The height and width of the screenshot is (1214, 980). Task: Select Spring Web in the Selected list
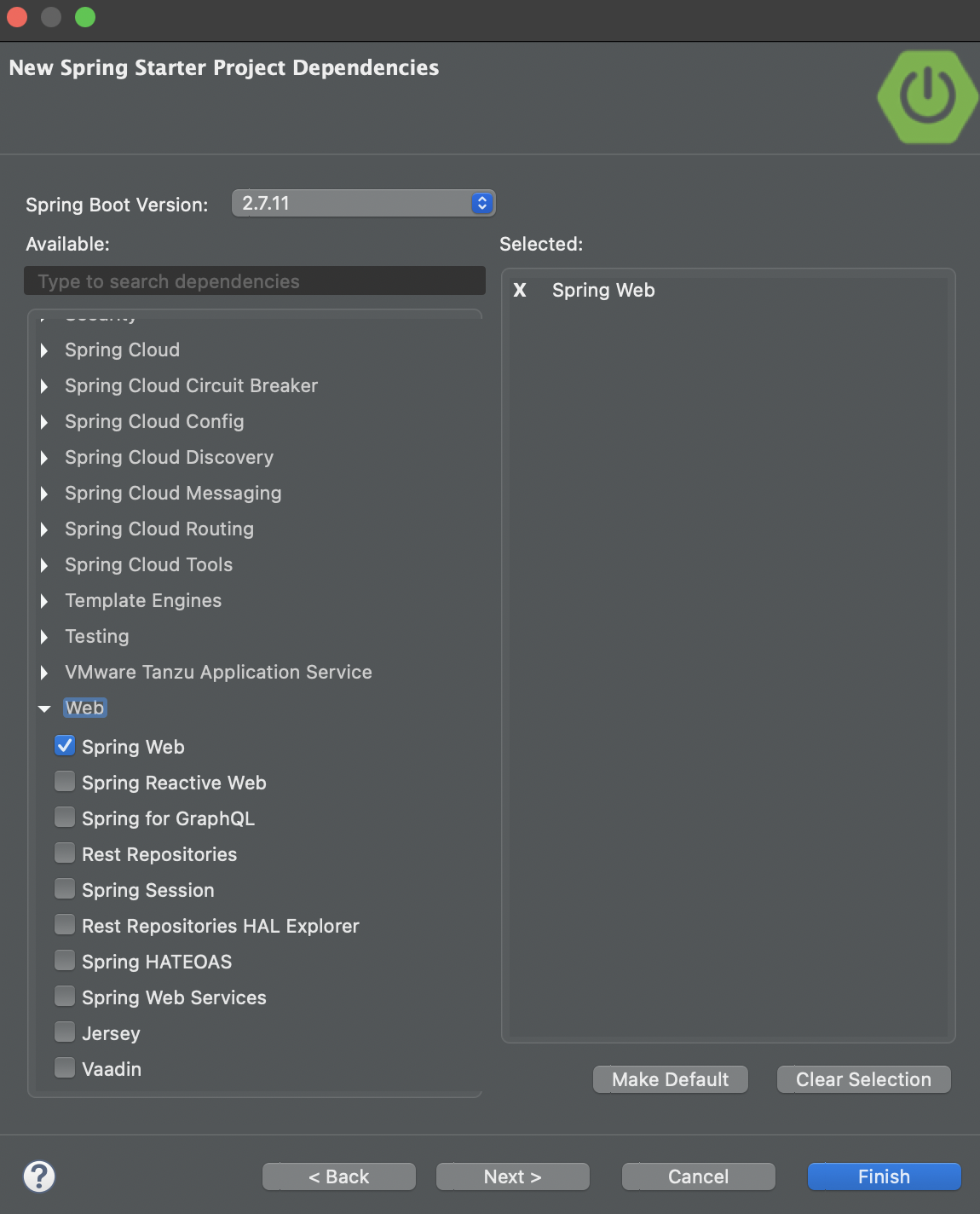[x=603, y=290]
